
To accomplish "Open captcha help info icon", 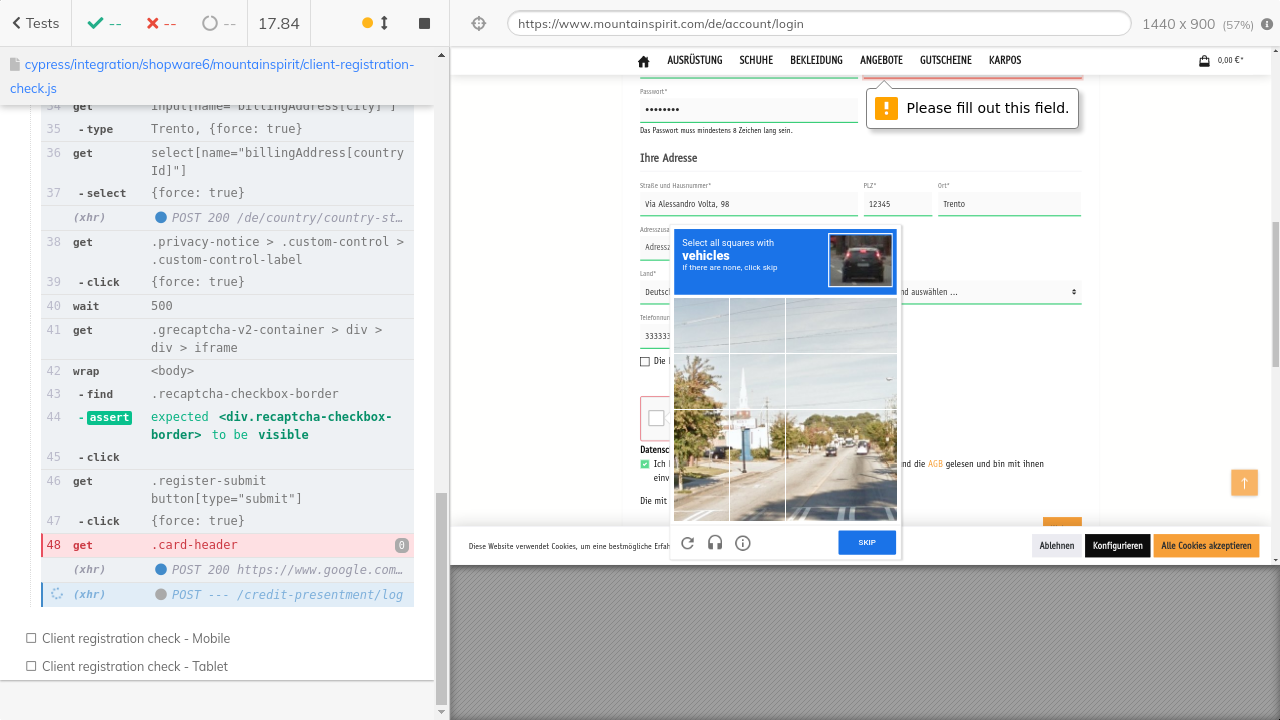I will 743,543.
